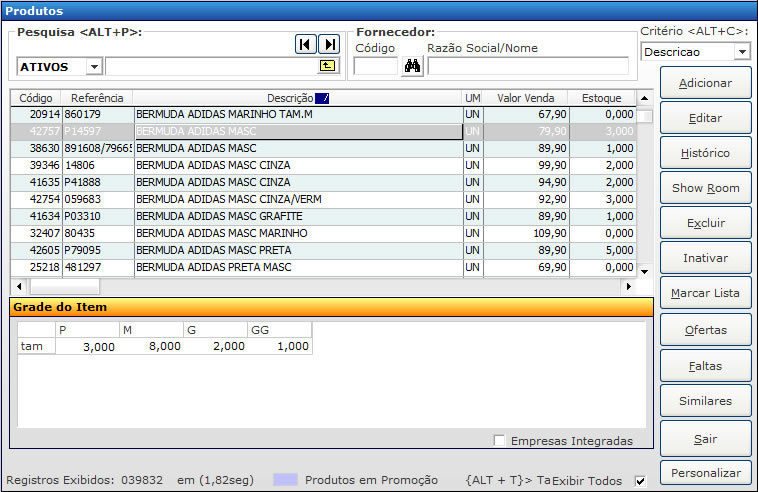Viewport: 758px width, 492px height.
Task: Open the Critério Descricao dropdown
Action: coord(742,51)
